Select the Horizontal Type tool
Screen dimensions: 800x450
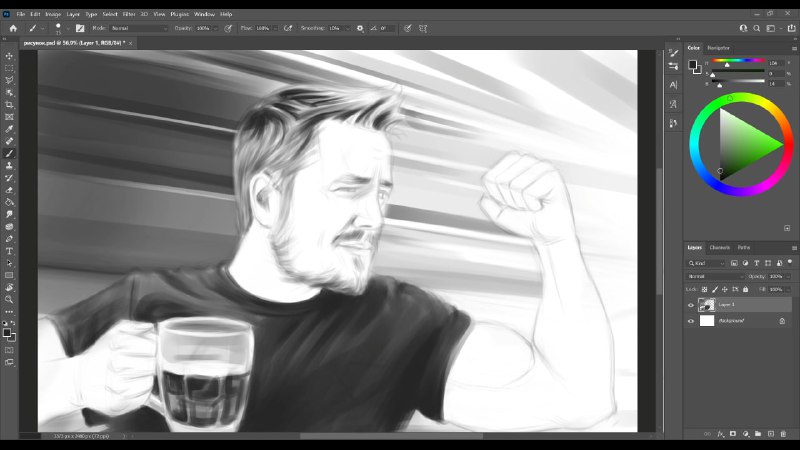(x=10, y=250)
